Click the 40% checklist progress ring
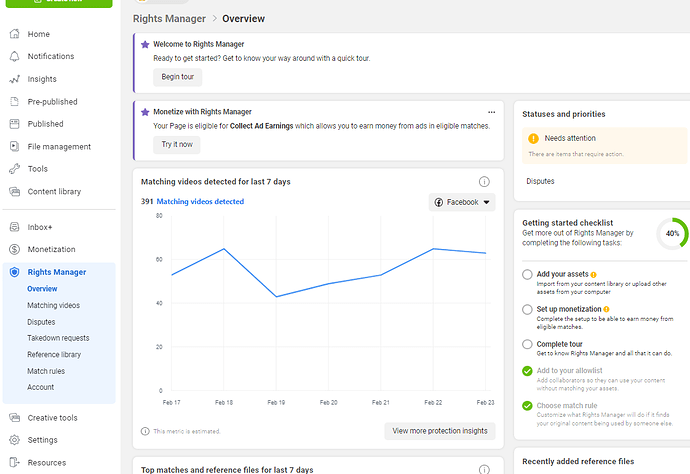The height and width of the screenshot is (474, 690). click(x=672, y=234)
